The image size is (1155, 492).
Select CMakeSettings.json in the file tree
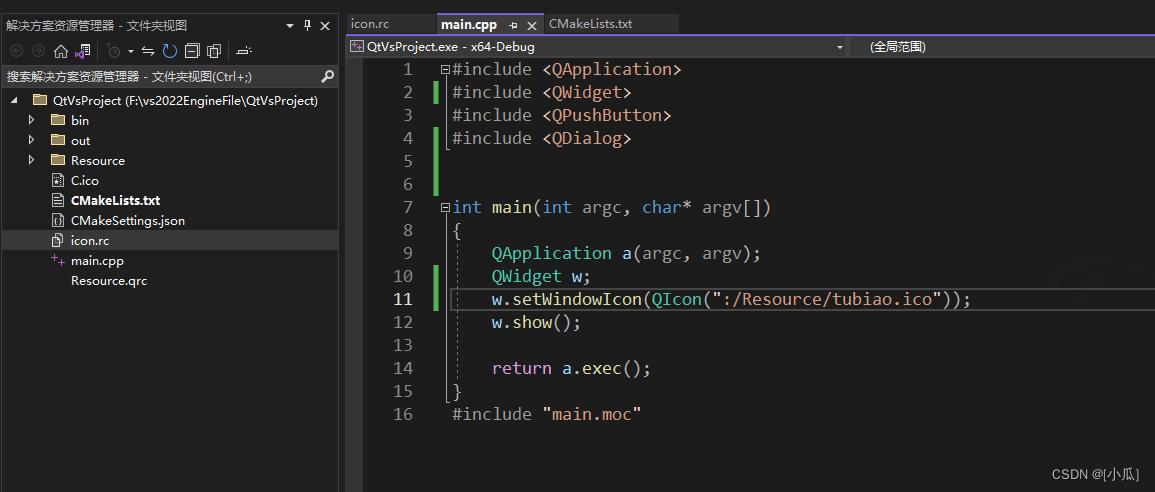click(x=127, y=220)
